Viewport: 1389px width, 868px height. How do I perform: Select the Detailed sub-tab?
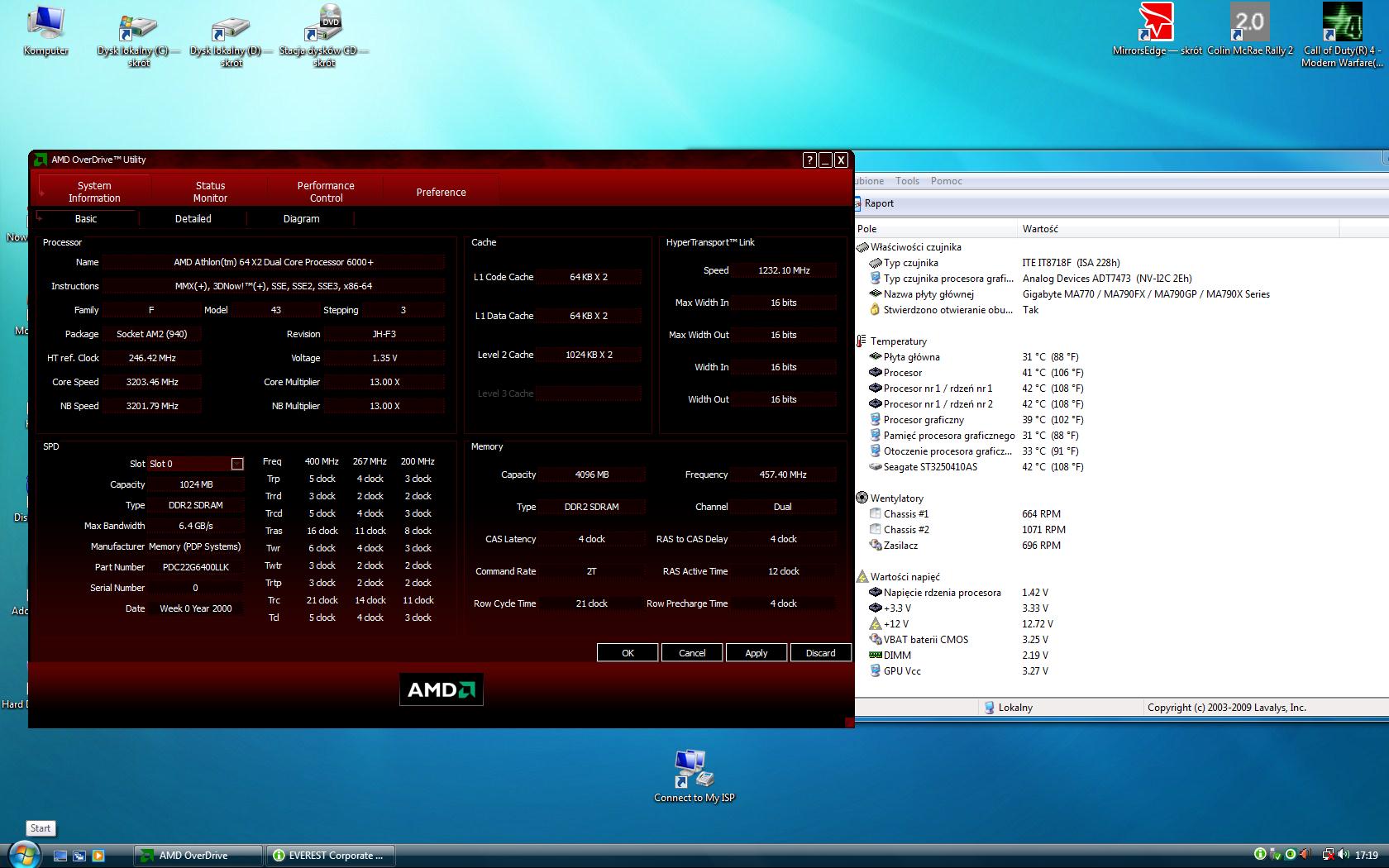(193, 219)
